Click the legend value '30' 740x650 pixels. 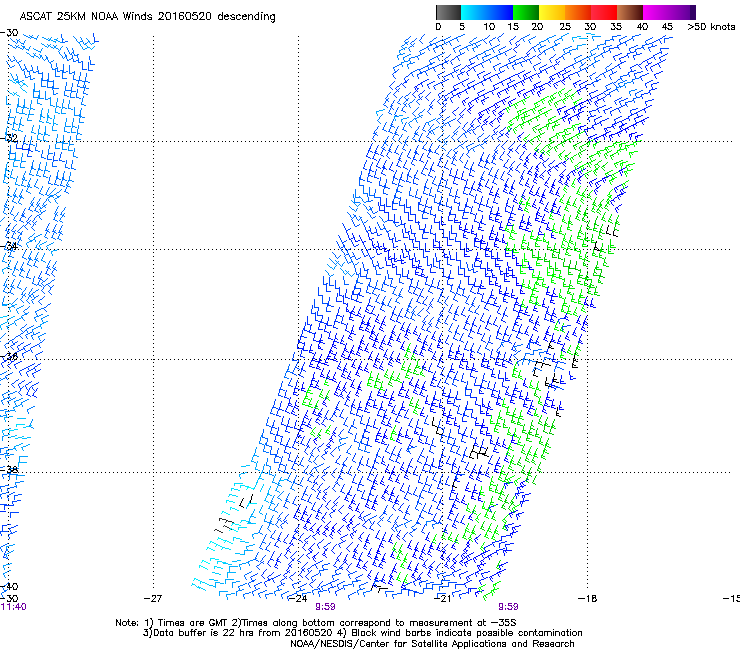click(x=590, y=27)
